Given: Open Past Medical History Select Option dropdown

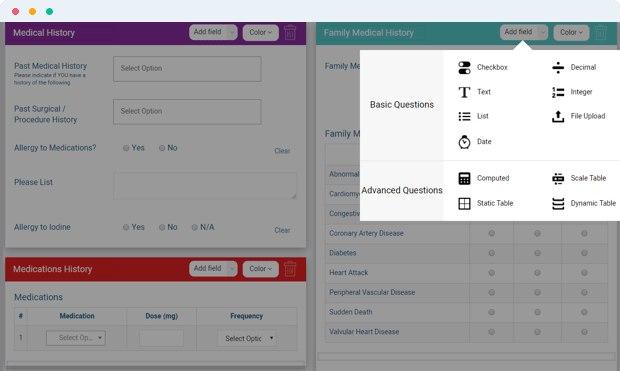Looking at the screenshot, I should pos(187,69).
